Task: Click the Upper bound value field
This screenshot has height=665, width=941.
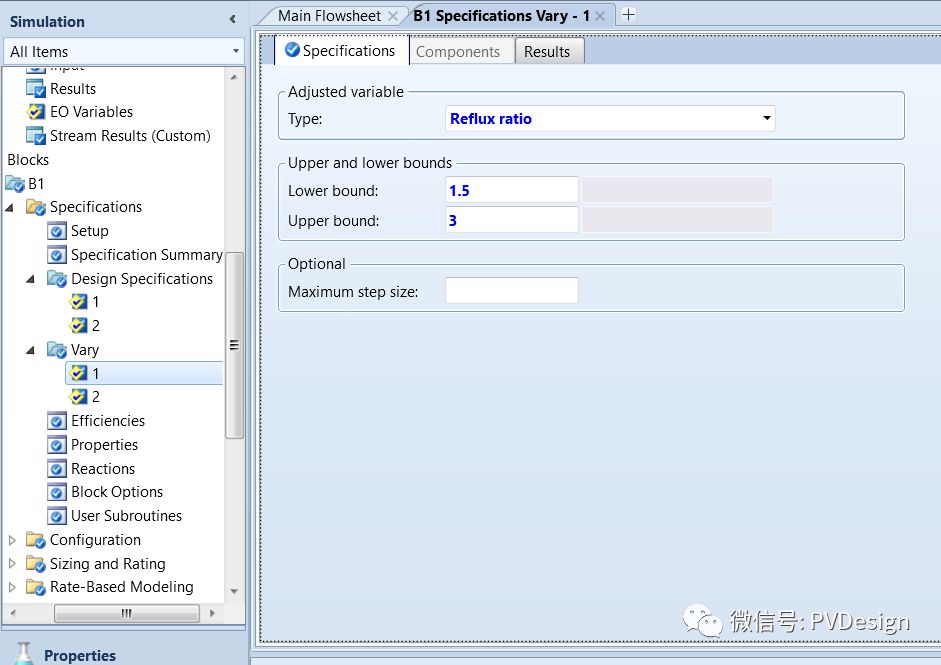Action: click(511, 220)
